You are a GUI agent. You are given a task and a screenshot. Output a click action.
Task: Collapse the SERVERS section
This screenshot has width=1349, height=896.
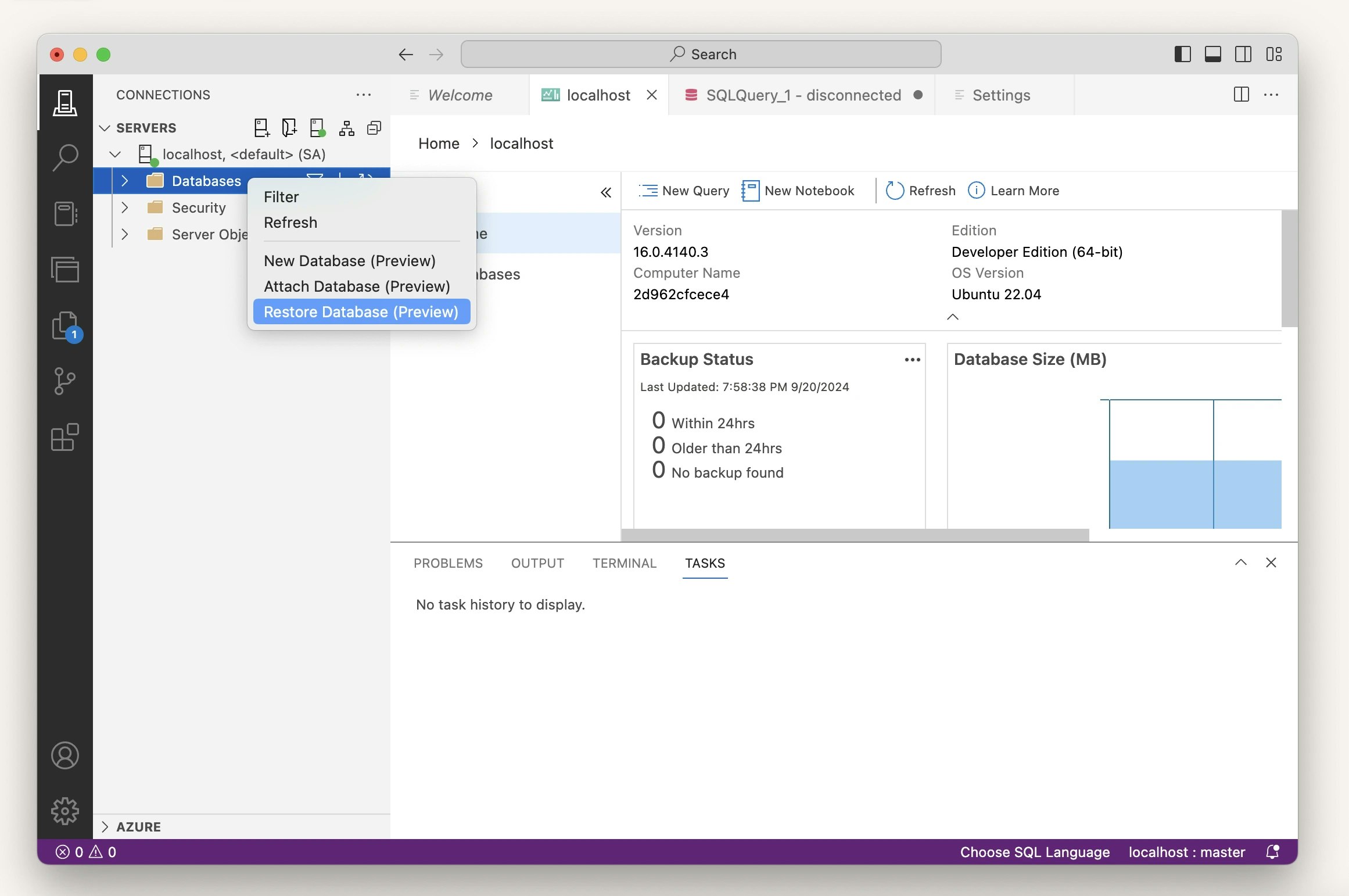click(105, 128)
